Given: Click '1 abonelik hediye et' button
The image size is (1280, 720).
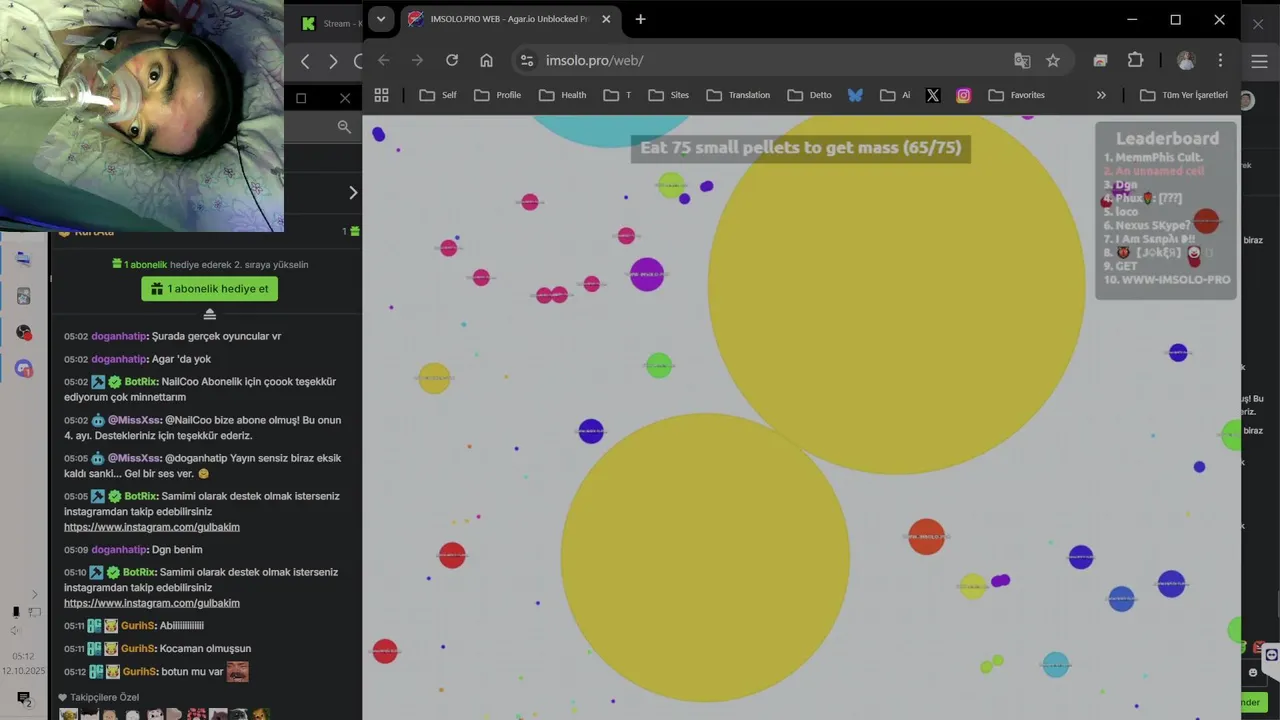Looking at the screenshot, I should (209, 288).
